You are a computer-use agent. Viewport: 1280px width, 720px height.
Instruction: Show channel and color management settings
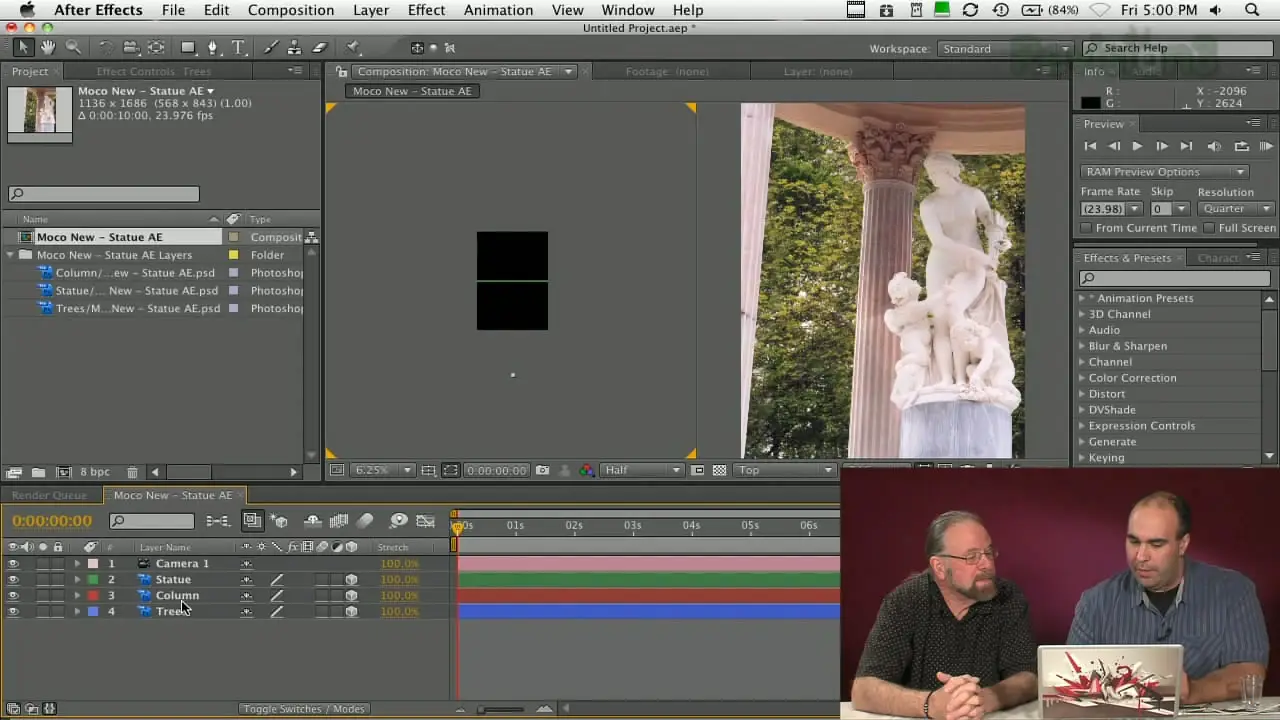587,470
